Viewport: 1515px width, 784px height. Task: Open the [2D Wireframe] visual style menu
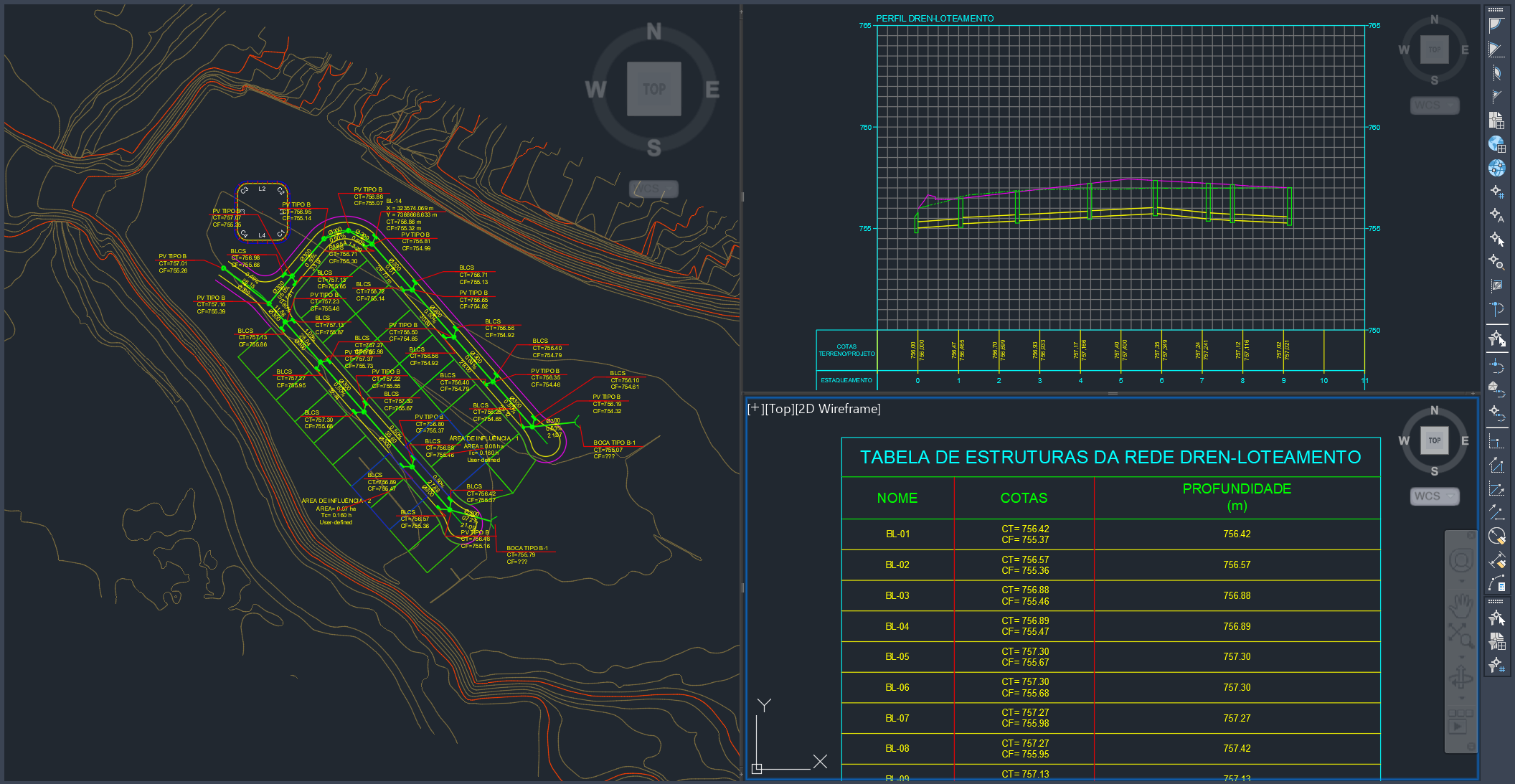tap(839, 409)
